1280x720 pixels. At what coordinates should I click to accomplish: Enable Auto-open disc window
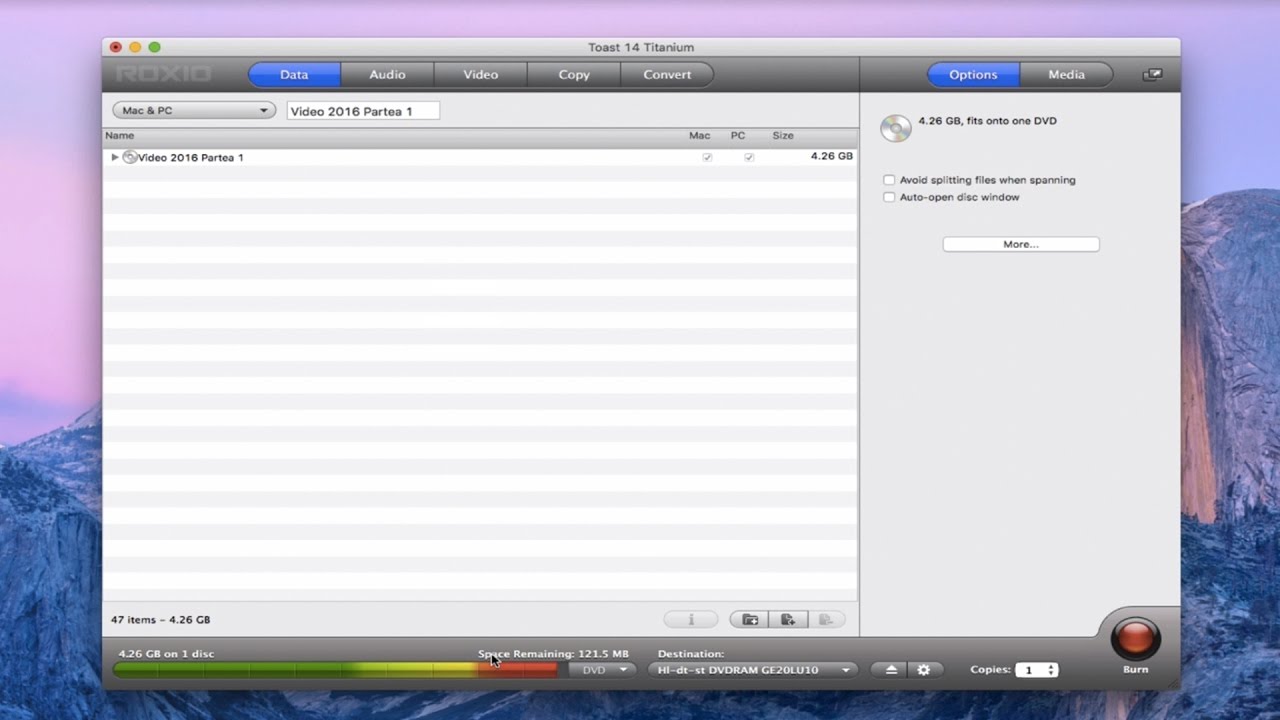pos(889,198)
